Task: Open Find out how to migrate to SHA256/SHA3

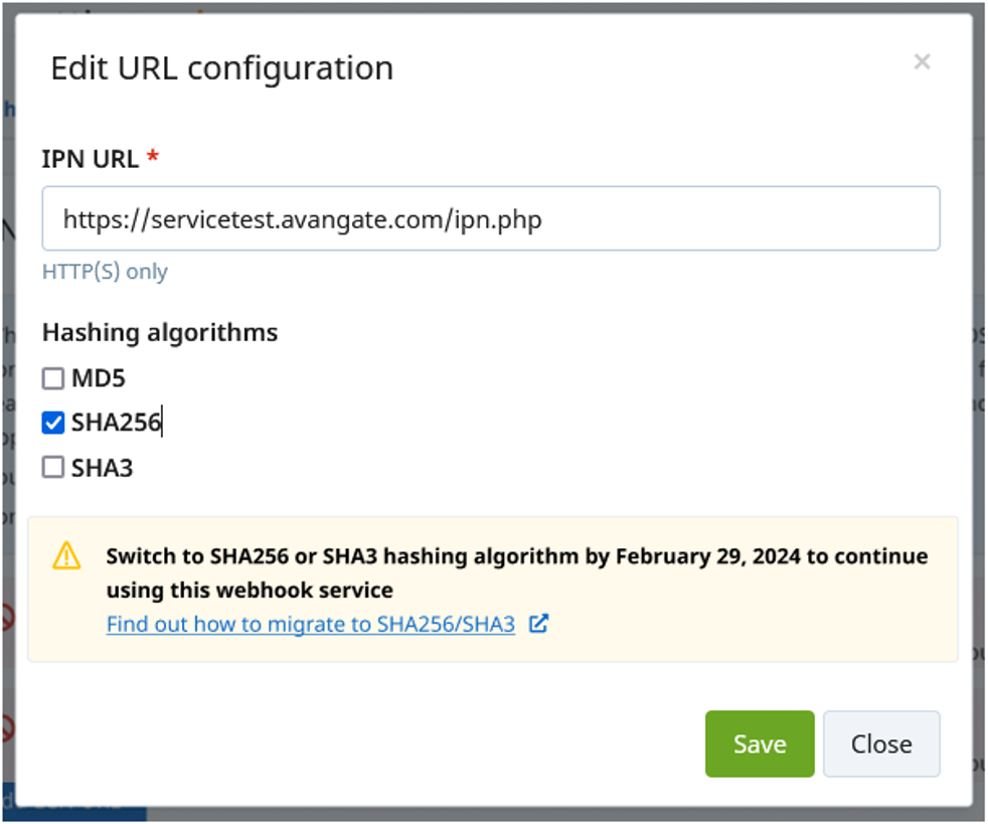Action: (x=311, y=624)
